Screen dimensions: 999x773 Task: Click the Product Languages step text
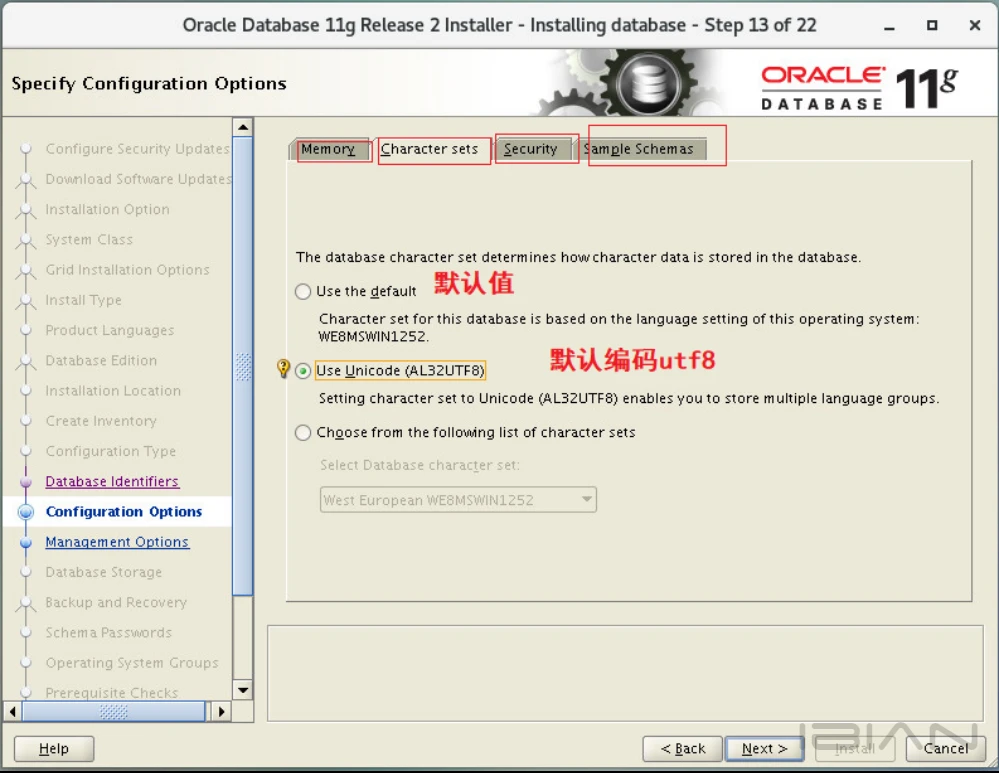110,331
